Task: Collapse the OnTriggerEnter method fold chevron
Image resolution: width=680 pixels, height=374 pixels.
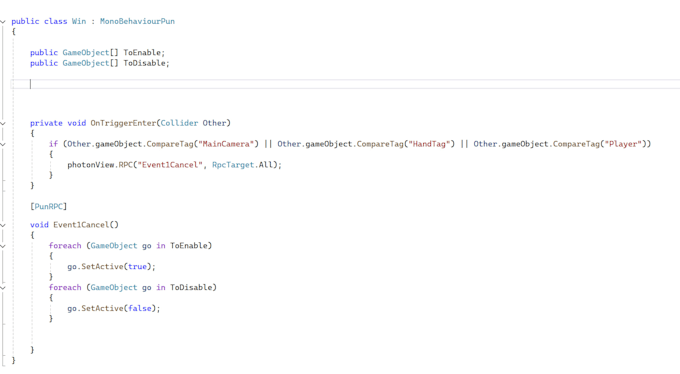Action: 3,124
